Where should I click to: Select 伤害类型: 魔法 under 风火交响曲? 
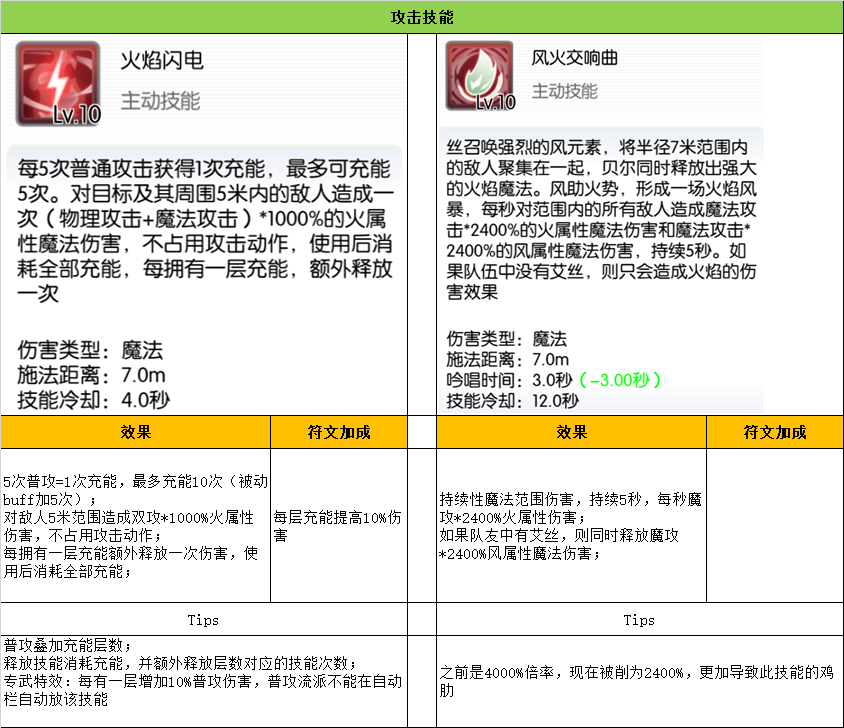click(x=507, y=339)
